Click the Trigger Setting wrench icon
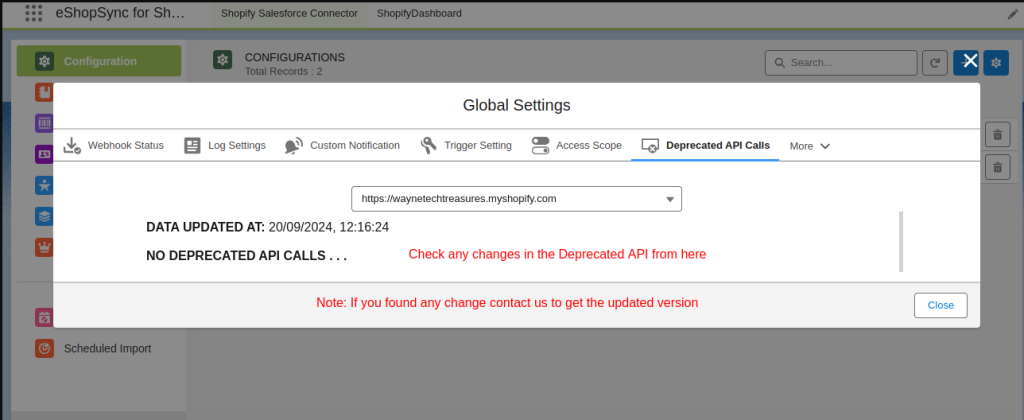The image size is (1024, 420). pyautogui.click(x=428, y=146)
